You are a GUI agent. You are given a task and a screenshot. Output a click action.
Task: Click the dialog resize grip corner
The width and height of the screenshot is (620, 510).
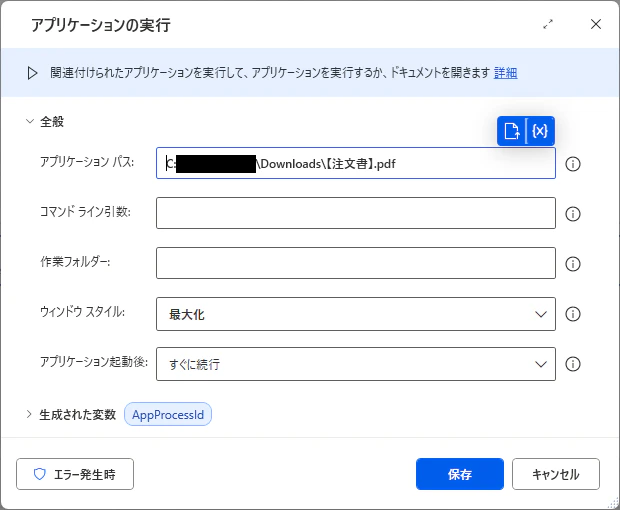click(x=613, y=503)
